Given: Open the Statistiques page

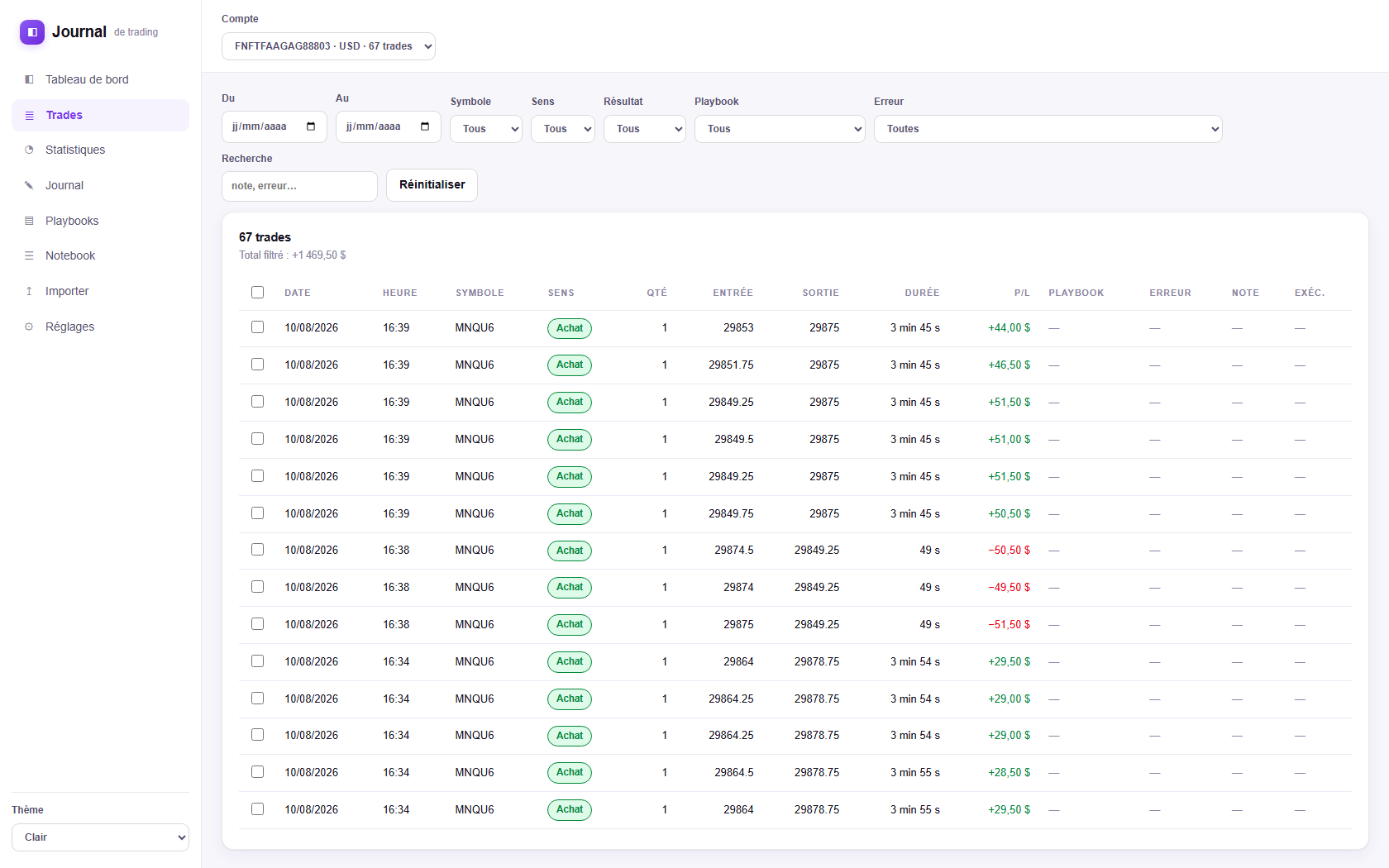Looking at the screenshot, I should (100, 150).
